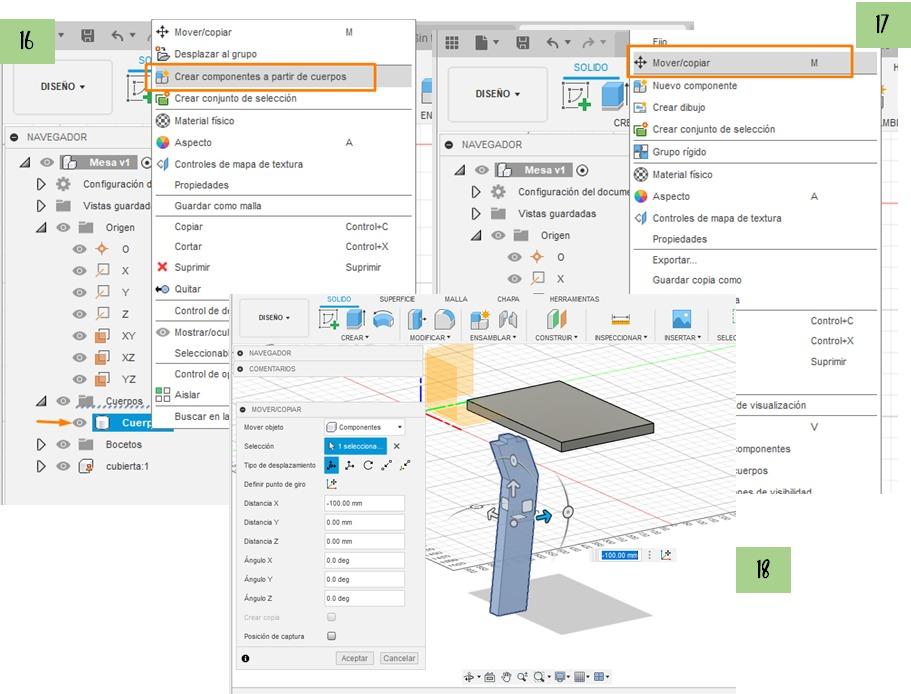Click the insert image icon above INSERTAR
The image size is (911, 694).
click(682, 319)
